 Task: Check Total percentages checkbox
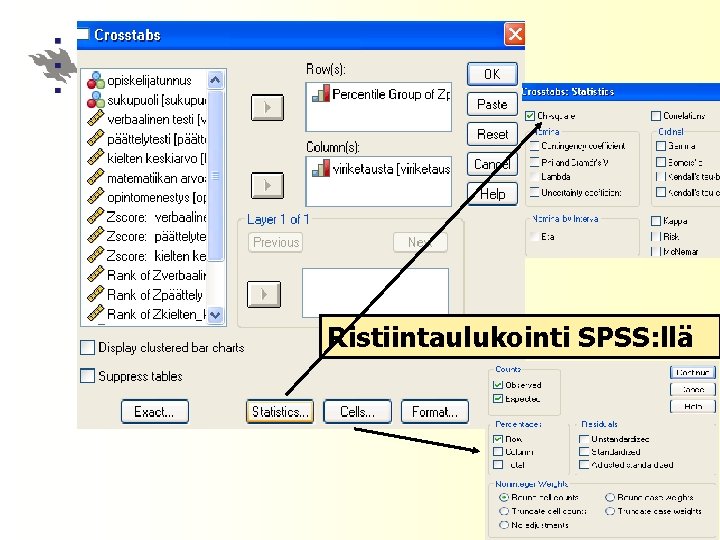pyautogui.click(x=498, y=465)
